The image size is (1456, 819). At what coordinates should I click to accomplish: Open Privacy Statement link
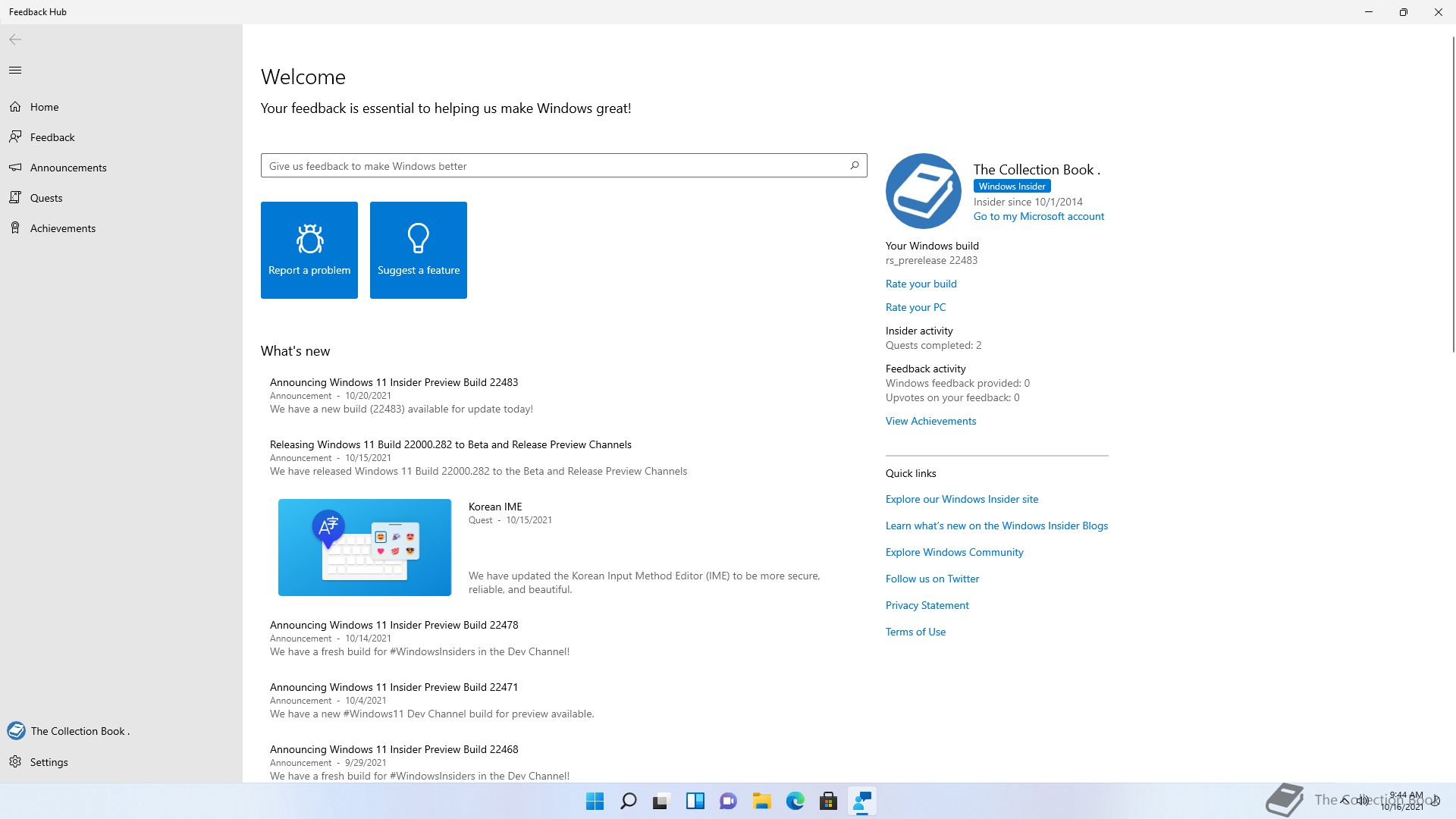(927, 605)
